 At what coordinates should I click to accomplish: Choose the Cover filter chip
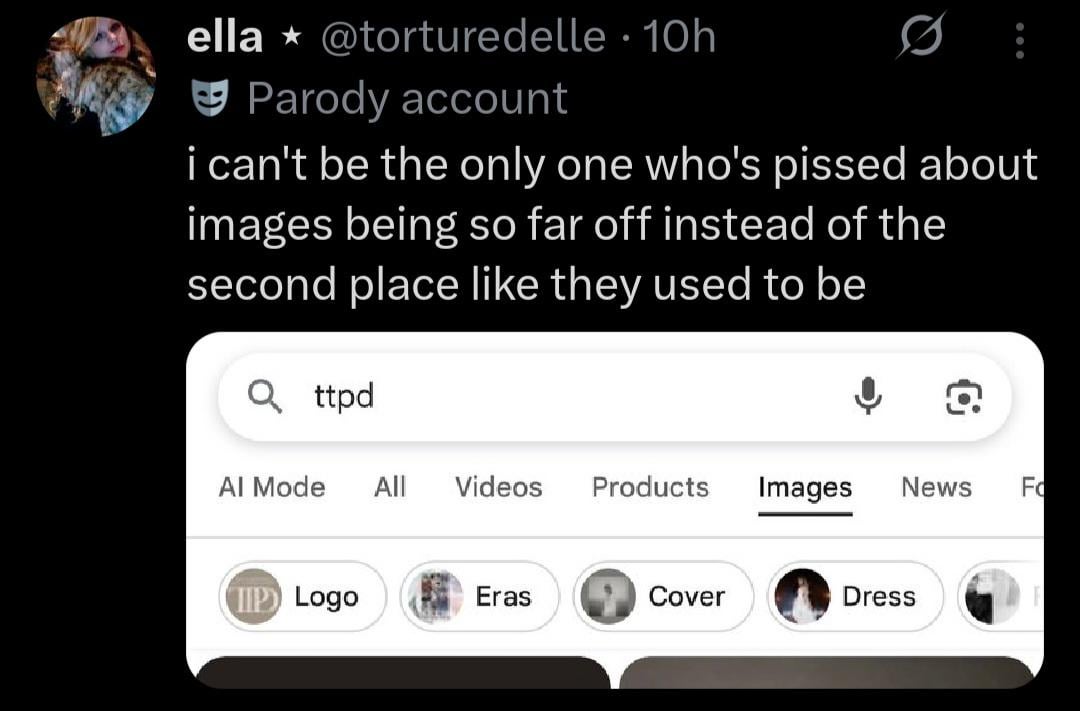pos(664,596)
